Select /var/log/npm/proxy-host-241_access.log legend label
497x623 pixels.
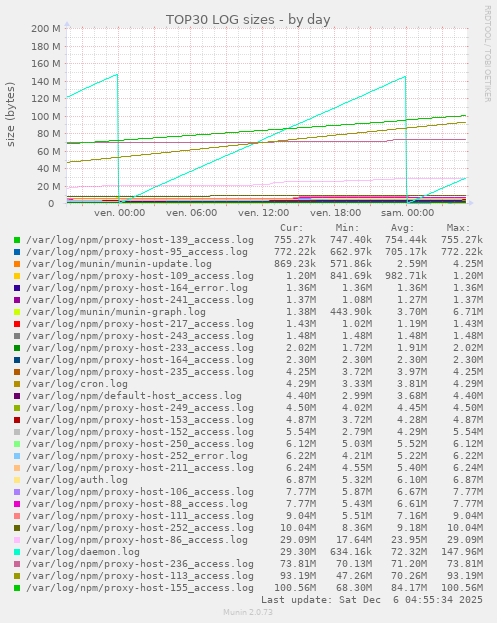coord(140,300)
